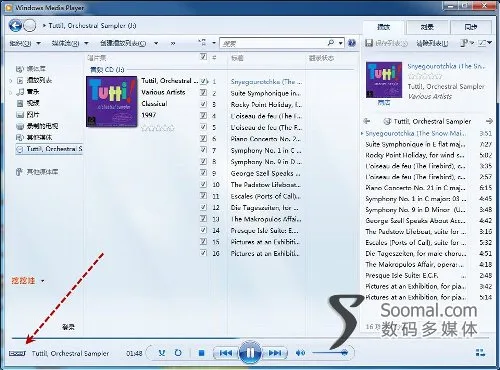Go back with the blue arrow button
Viewport: 500px width, 370px height.
(x=15, y=25)
